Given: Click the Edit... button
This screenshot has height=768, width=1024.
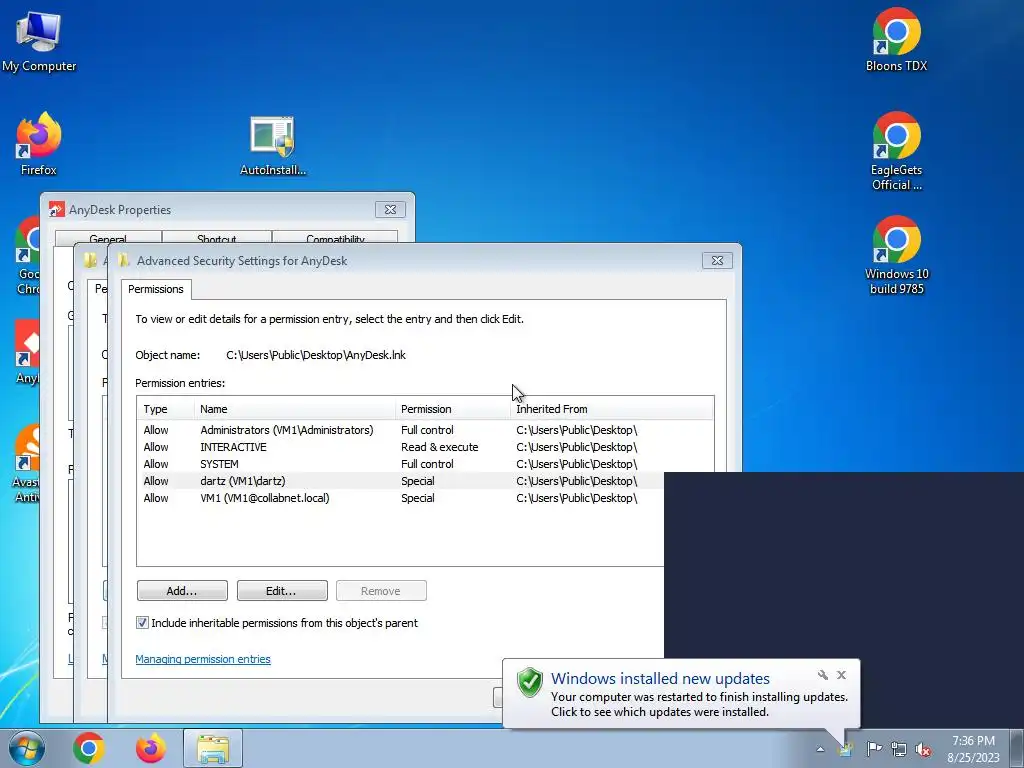Looking at the screenshot, I should tap(282, 590).
